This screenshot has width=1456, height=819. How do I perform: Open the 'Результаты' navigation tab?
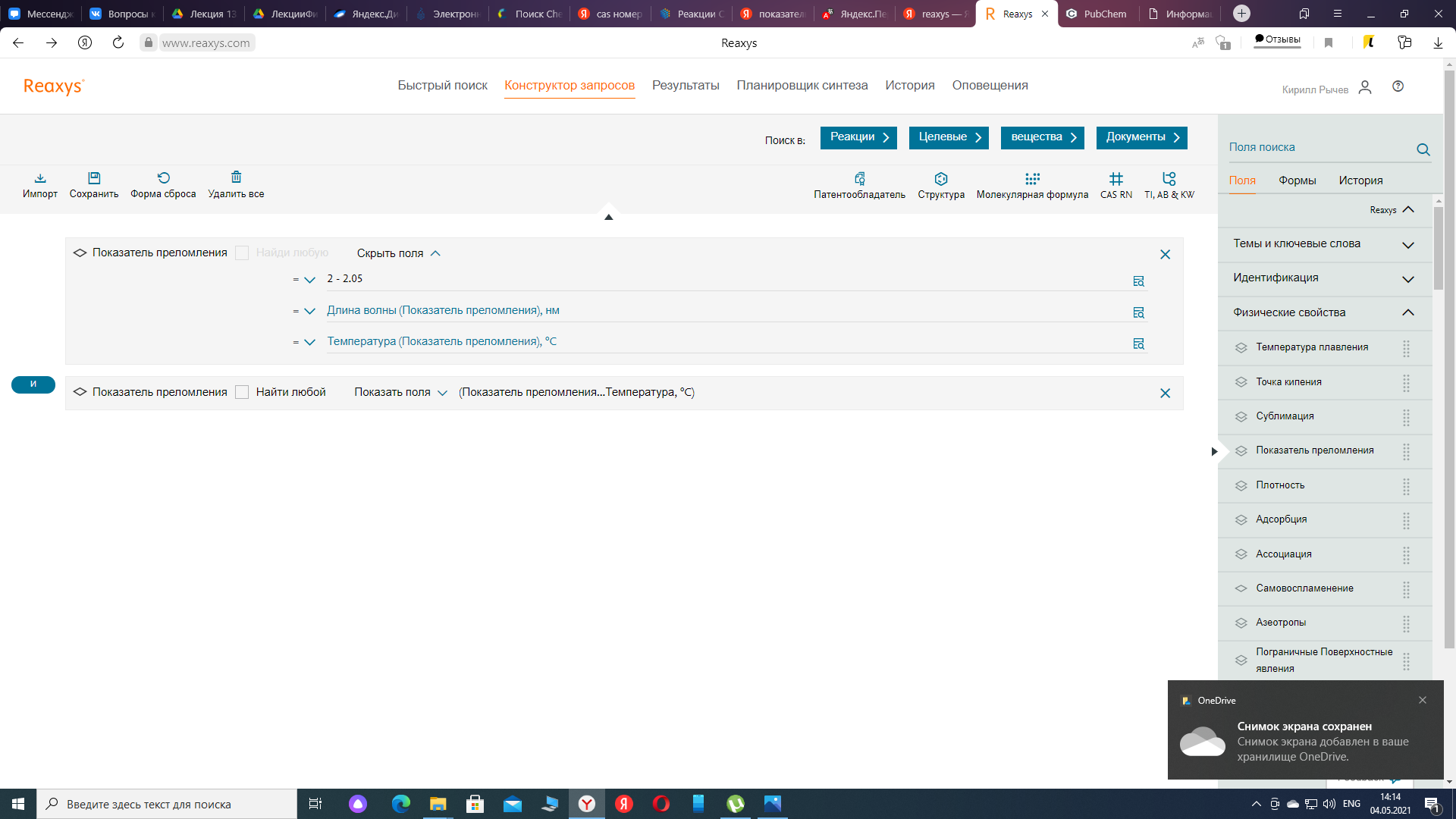(686, 86)
